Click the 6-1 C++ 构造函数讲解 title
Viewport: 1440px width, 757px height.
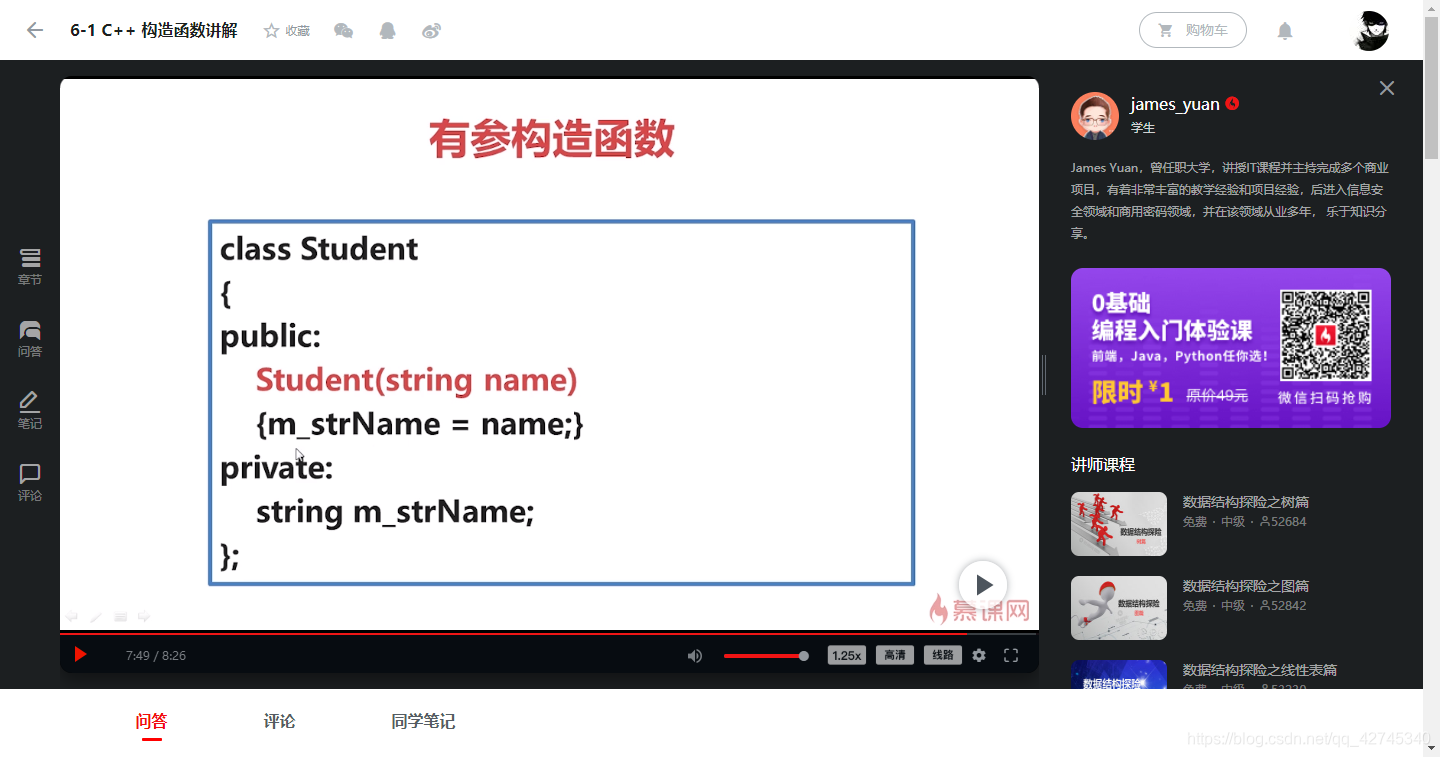click(x=154, y=30)
